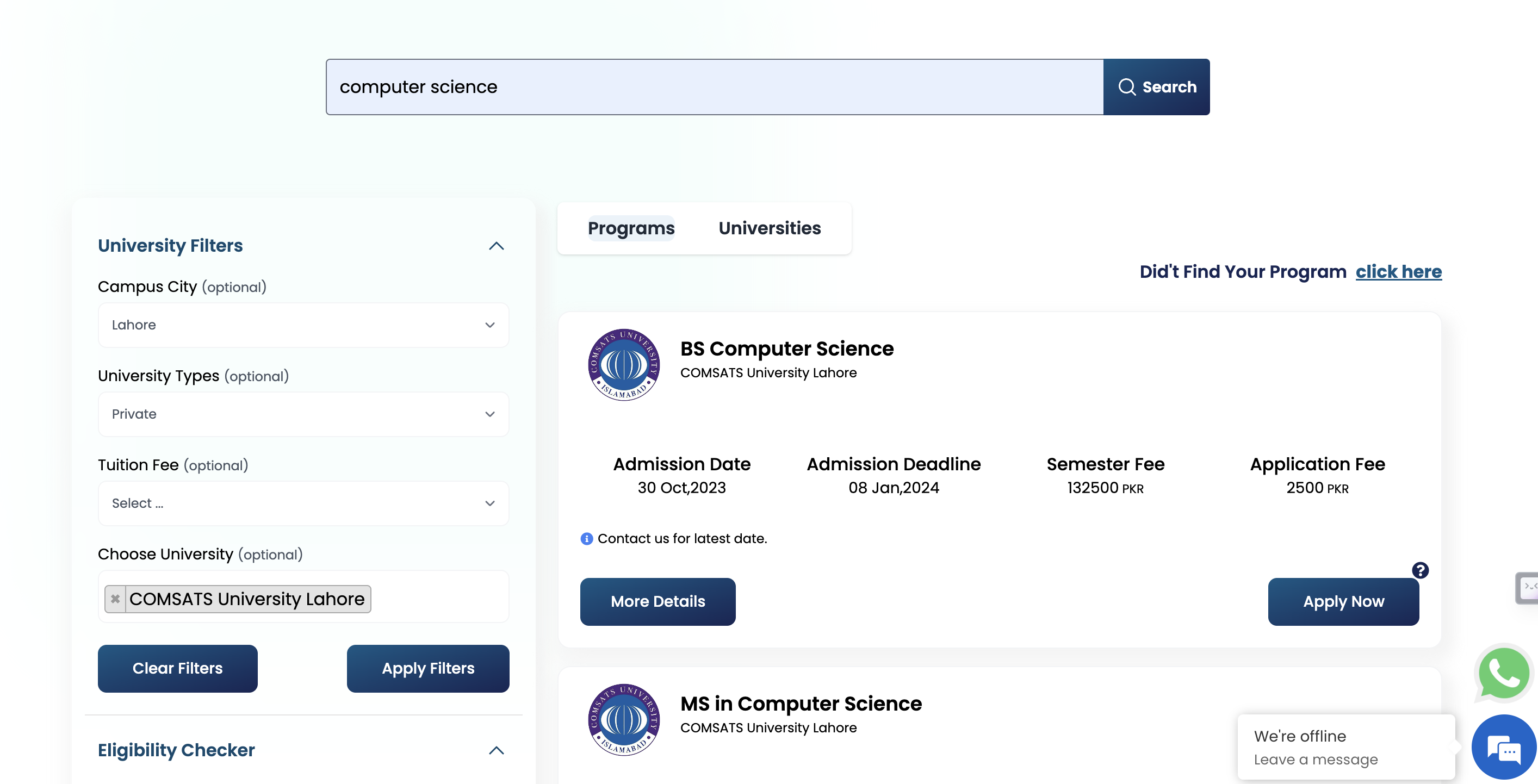The width and height of the screenshot is (1538, 784).
Task: Click the Search button
Action: (1156, 86)
